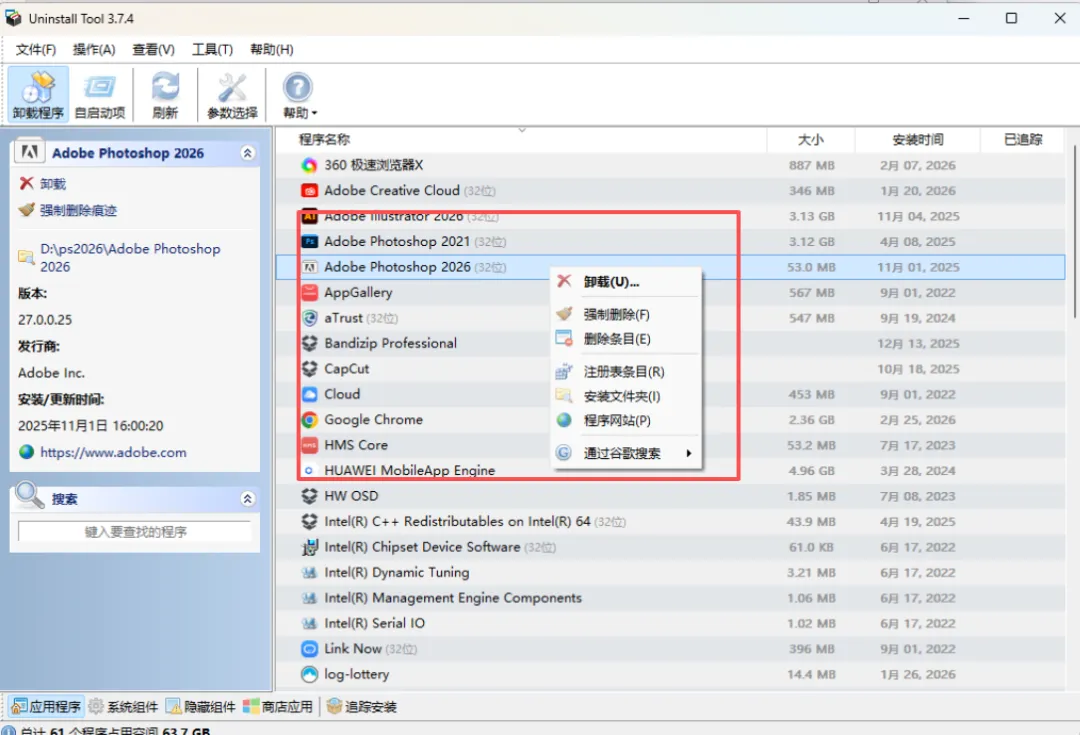Switch to the 系统组件 tab
1080x735 pixels.
point(124,706)
